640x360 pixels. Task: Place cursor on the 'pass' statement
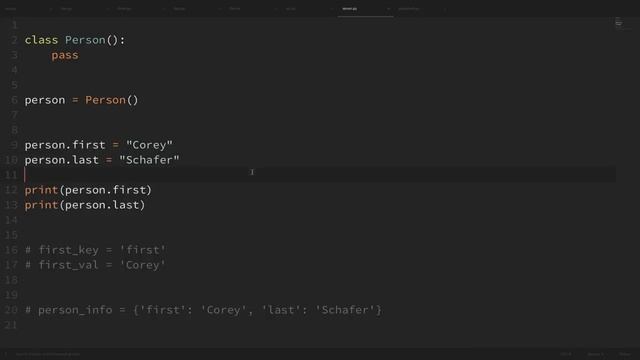coord(65,55)
